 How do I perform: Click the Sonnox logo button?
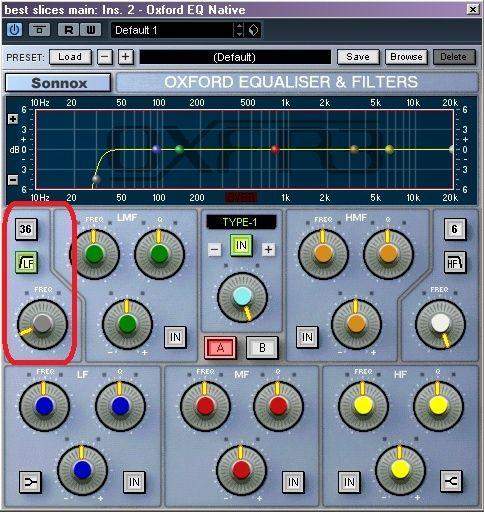pos(58,83)
